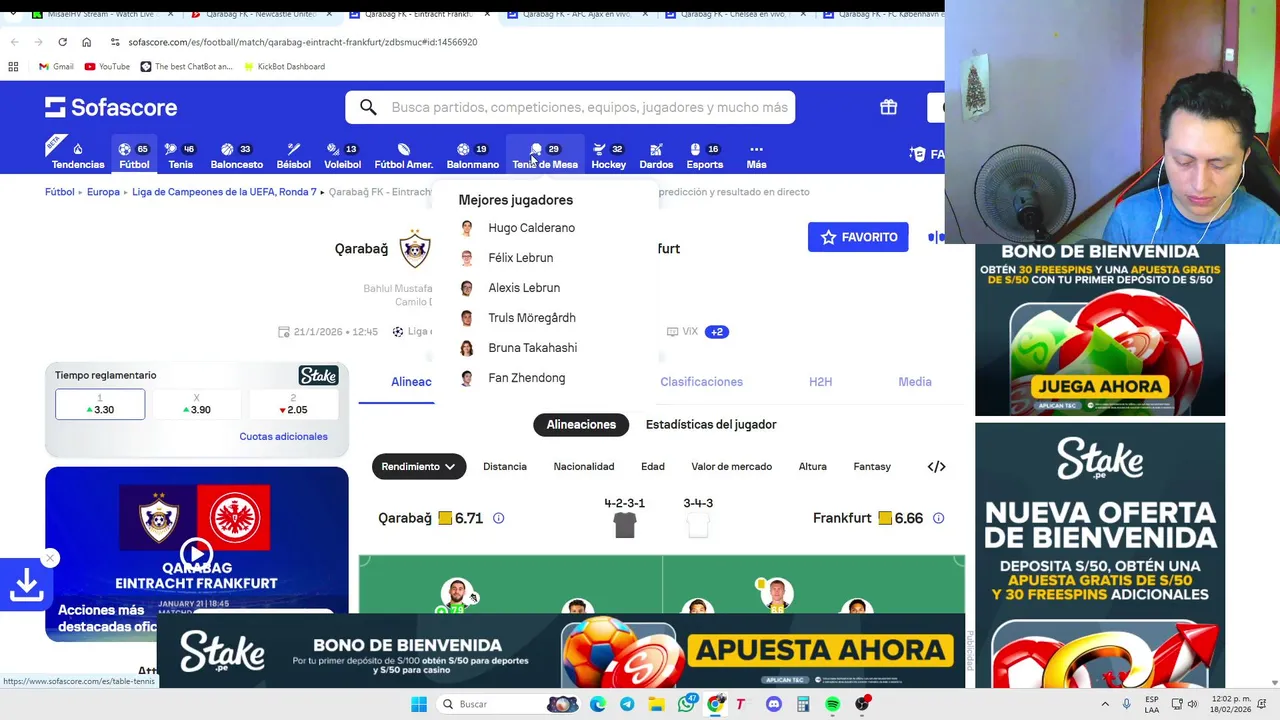Click the Europa breadcrumb link
The width and height of the screenshot is (1280, 720).
[103, 192]
